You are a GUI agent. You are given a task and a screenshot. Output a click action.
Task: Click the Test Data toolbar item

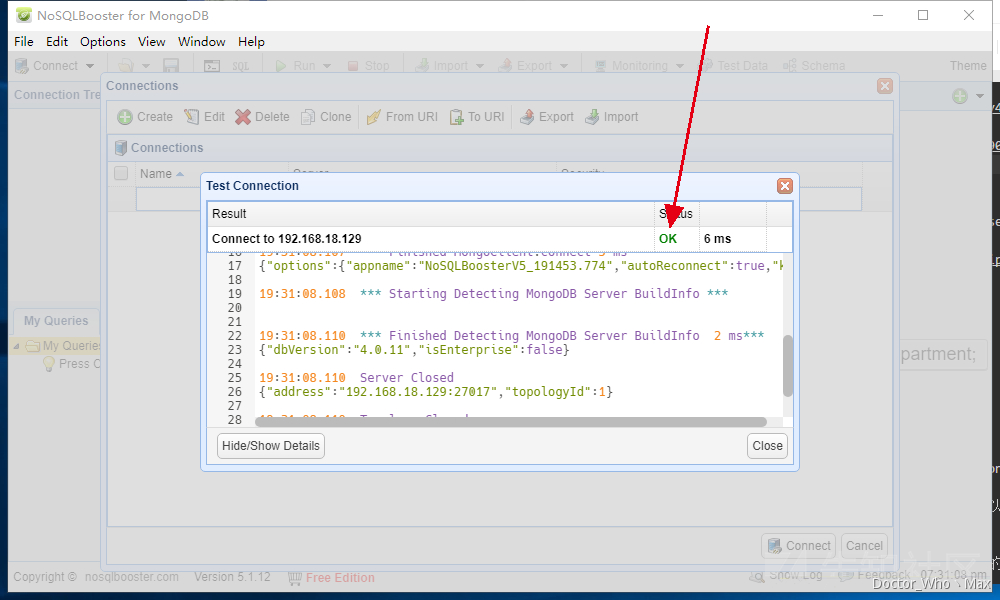point(735,66)
